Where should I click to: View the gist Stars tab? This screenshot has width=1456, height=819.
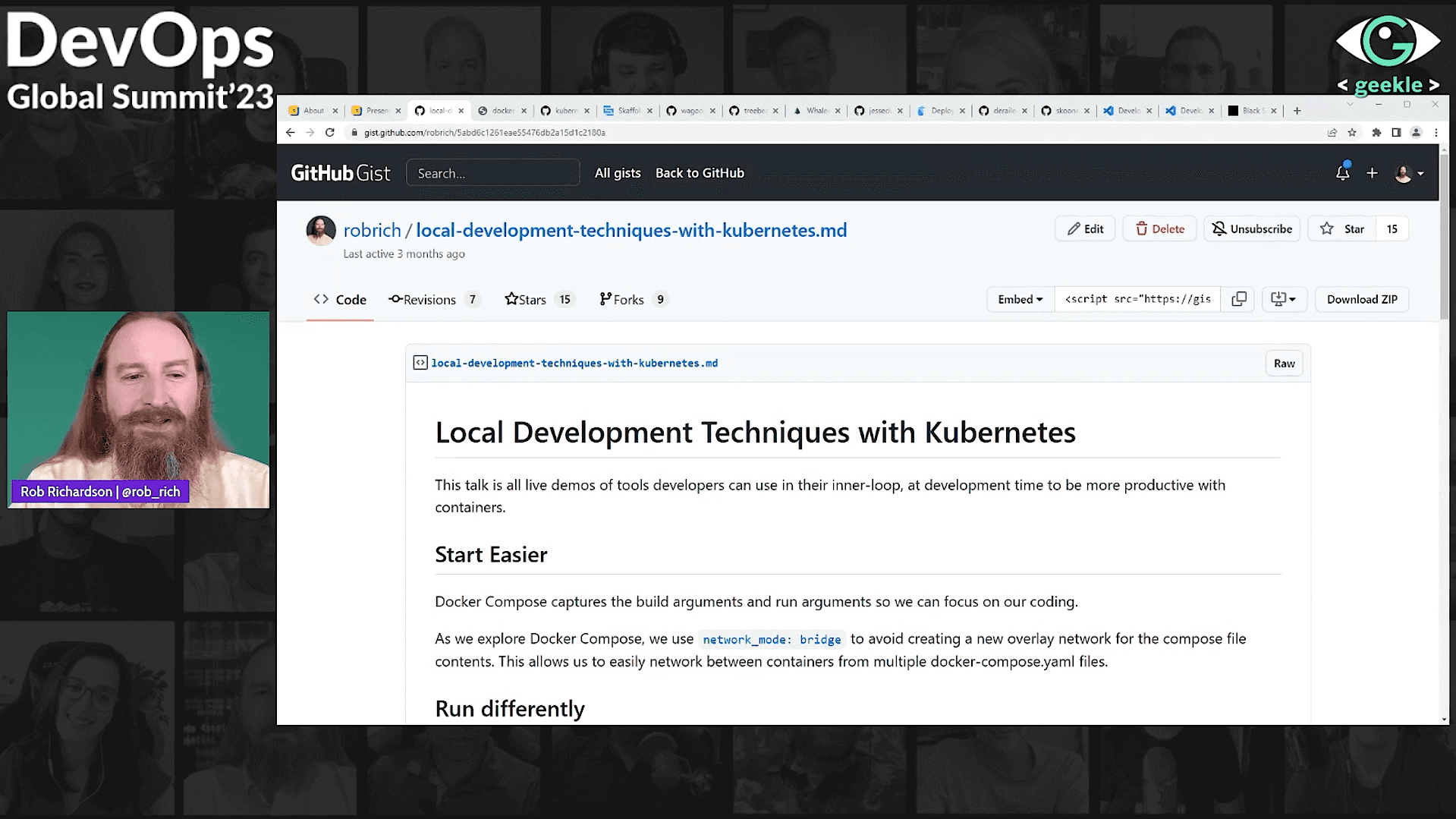click(x=539, y=300)
